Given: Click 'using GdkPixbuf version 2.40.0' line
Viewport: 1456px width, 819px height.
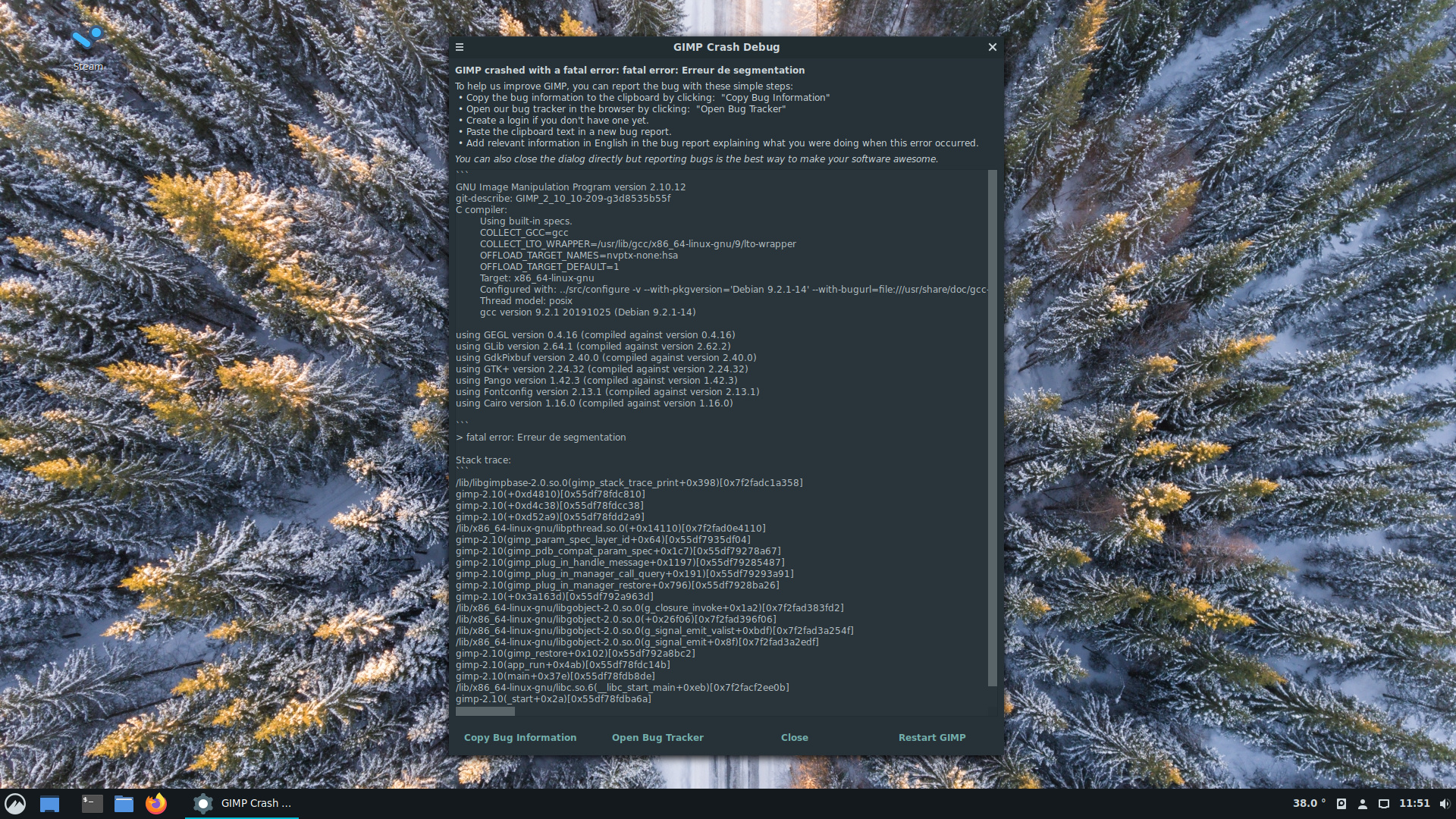Looking at the screenshot, I should pos(606,358).
